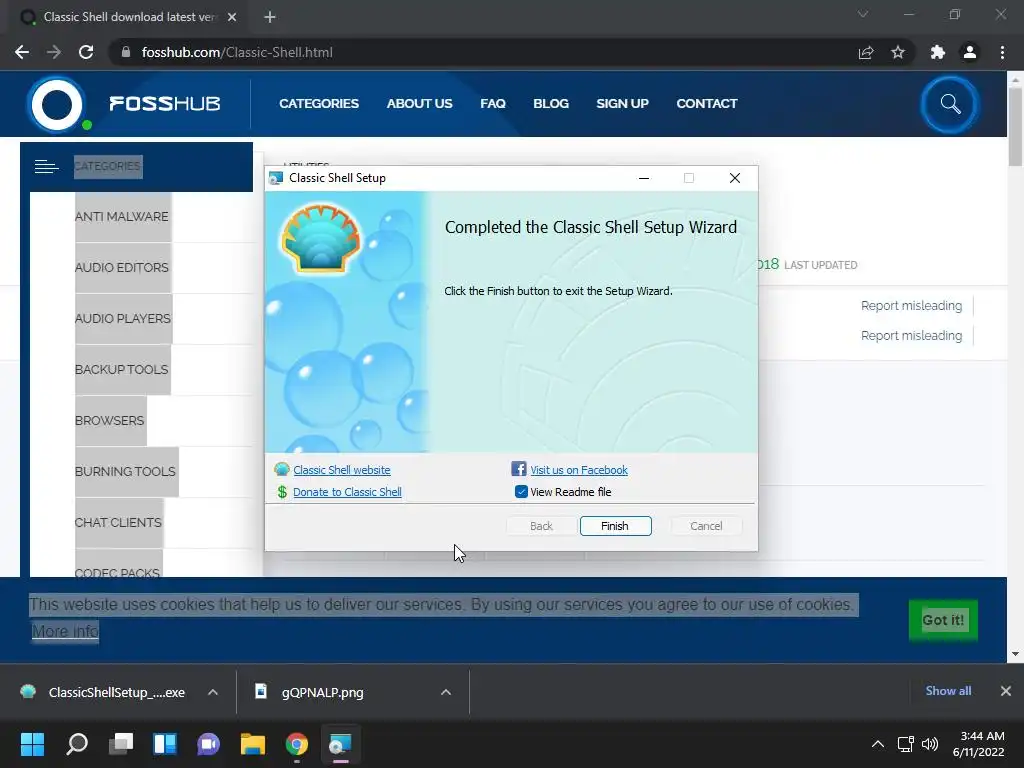Screen dimensions: 1024x768
Task: Go back in Chrome
Action: [22, 52]
